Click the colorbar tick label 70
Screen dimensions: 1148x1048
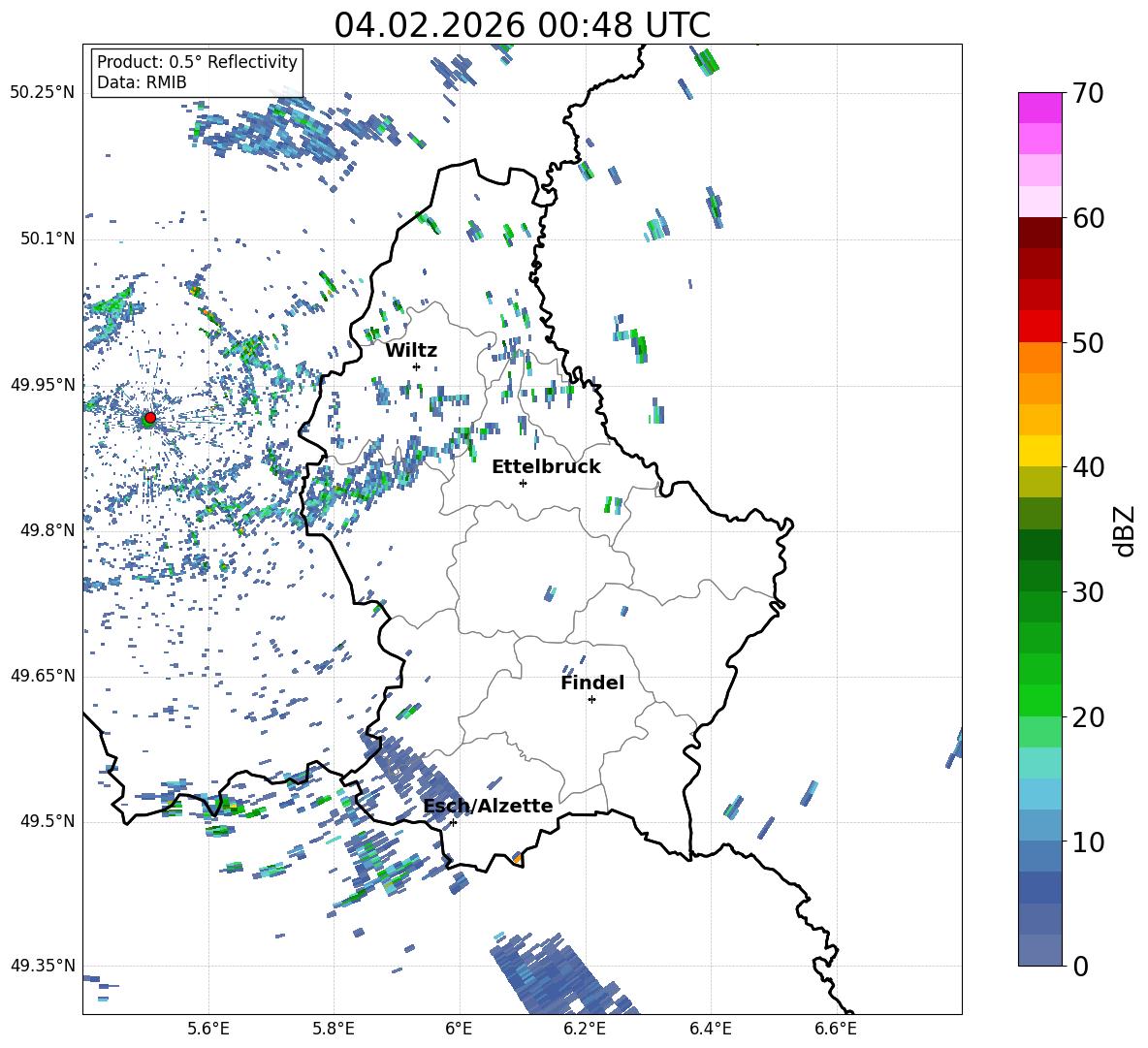(1088, 94)
